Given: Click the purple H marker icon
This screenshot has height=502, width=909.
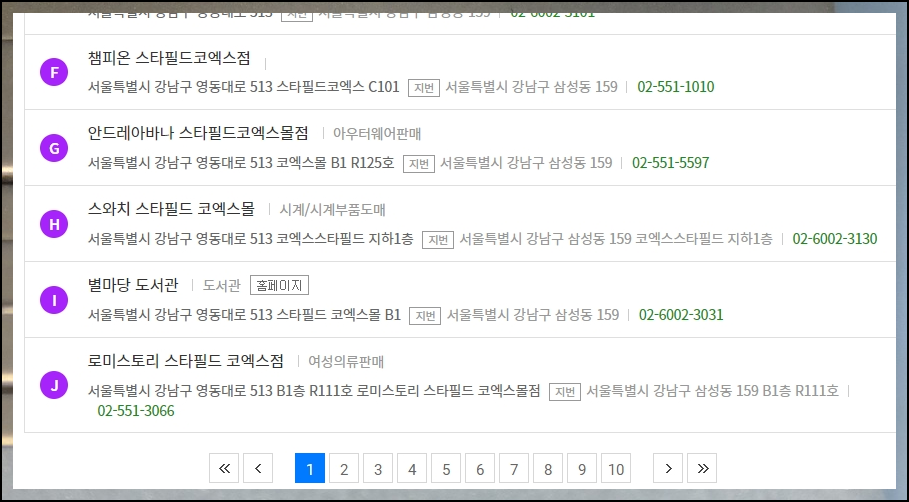Looking at the screenshot, I should point(54,224).
